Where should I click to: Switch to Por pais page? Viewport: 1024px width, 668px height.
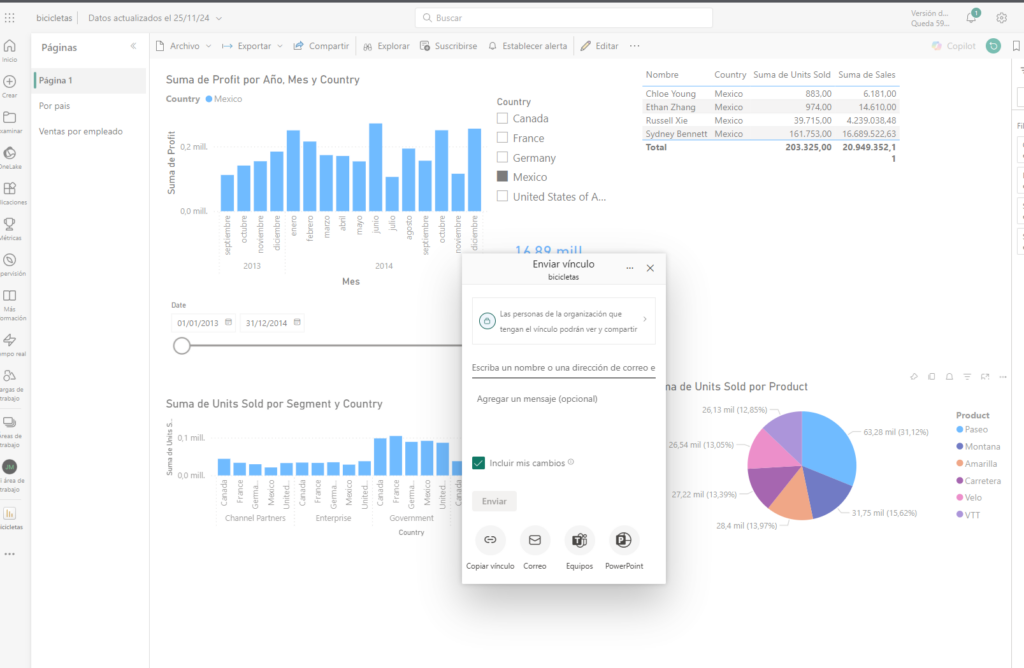55,105
